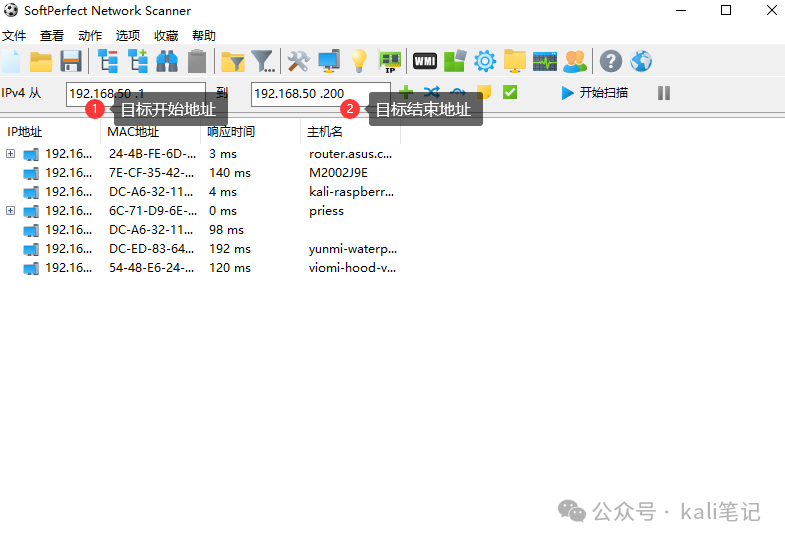The height and width of the screenshot is (542, 785).
Task: Open Find with the binoculars icon
Action: coord(167,62)
